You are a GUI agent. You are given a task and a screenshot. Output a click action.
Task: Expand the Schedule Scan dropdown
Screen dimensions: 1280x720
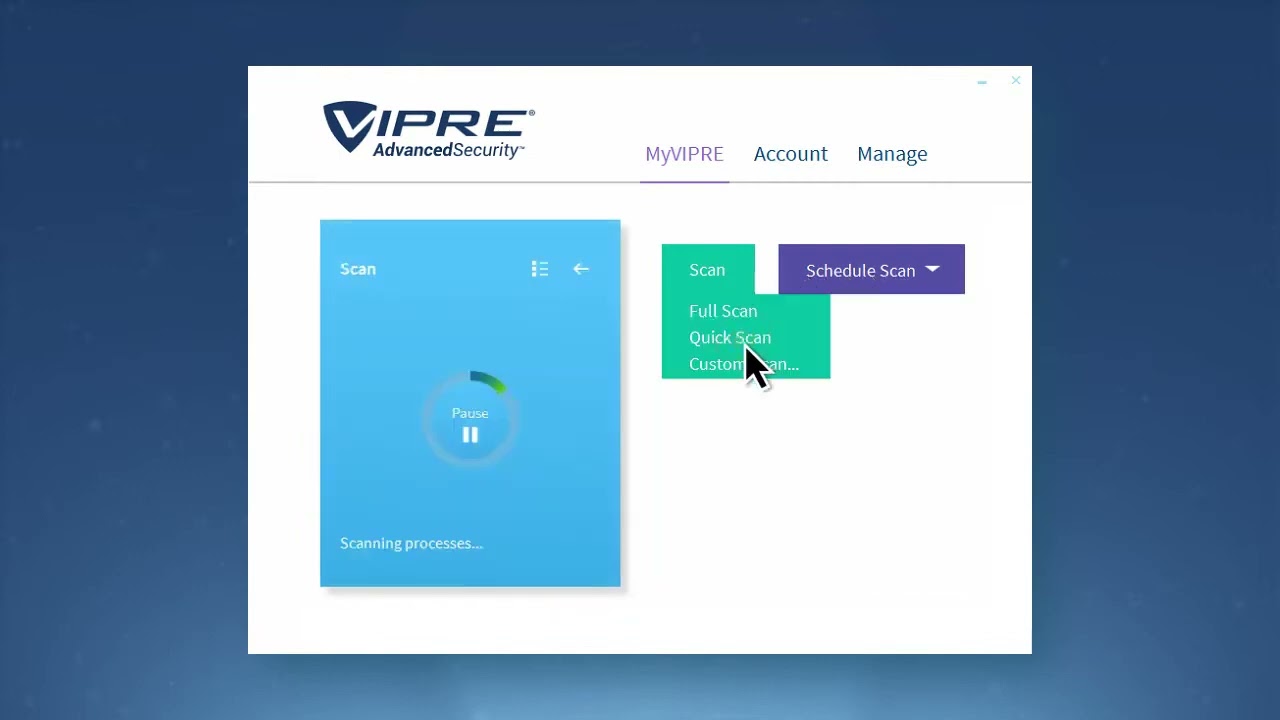point(871,269)
